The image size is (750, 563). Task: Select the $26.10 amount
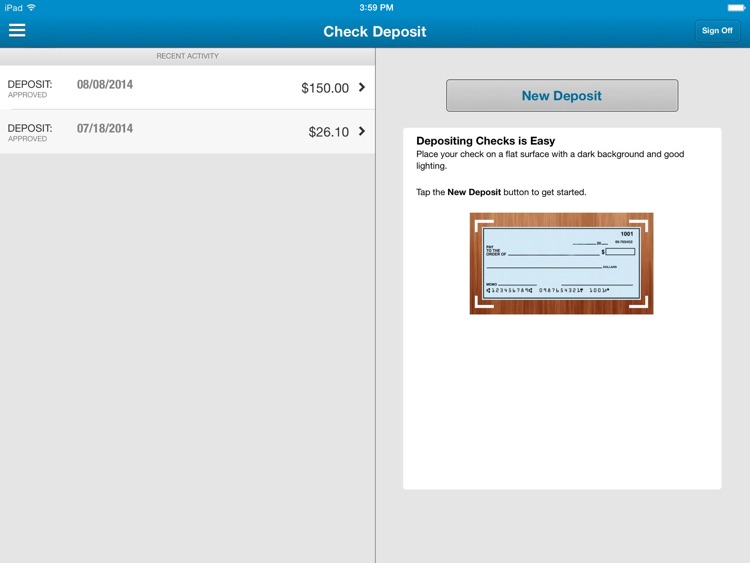[x=329, y=132]
